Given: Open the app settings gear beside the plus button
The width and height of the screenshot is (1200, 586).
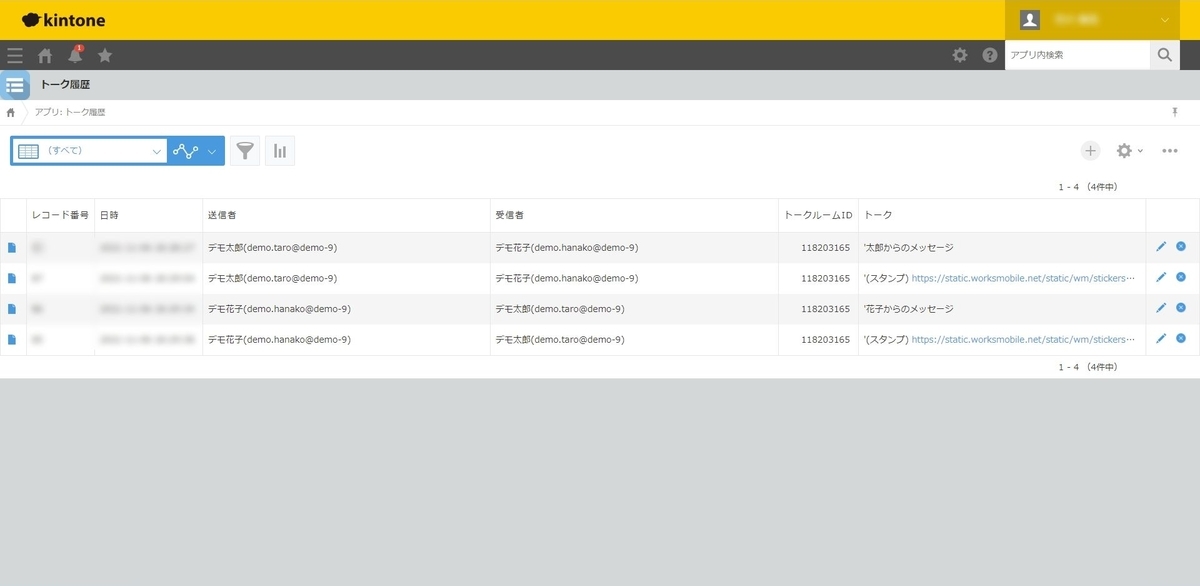Looking at the screenshot, I should [1124, 151].
